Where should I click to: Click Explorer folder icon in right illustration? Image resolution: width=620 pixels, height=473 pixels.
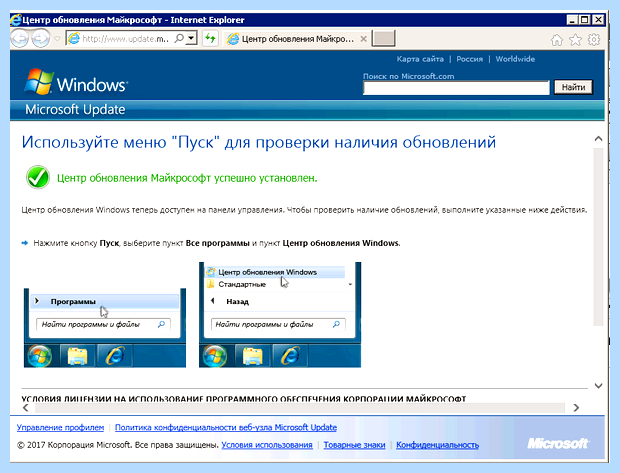click(252, 356)
